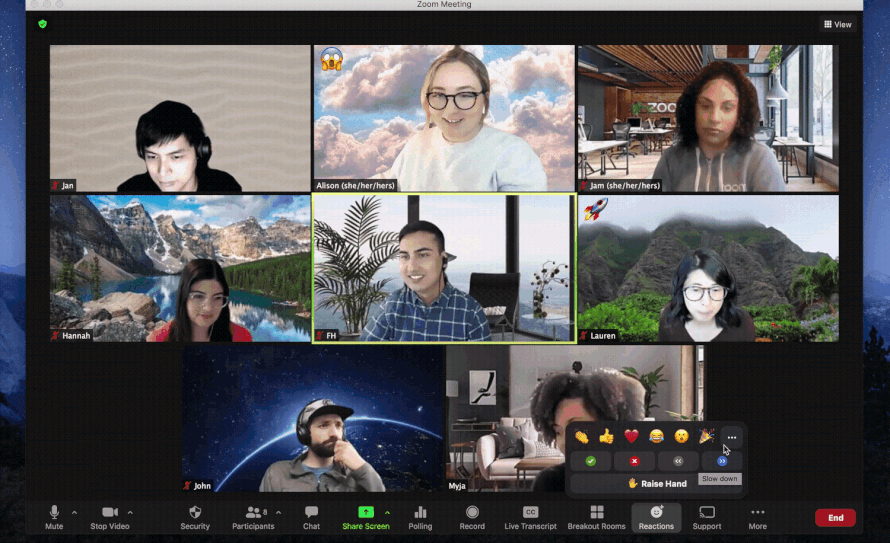This screenshot has width=890, height=543.
Task: Open the Participants panel
Action: coord(253,517)
